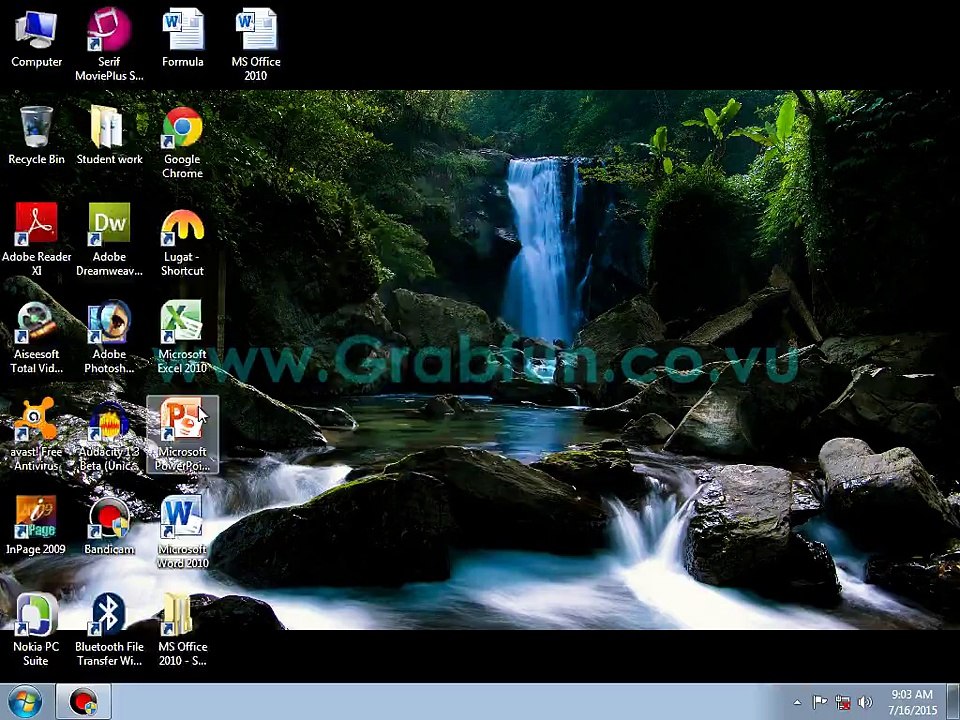Screen dimensions: 960x720
Task: Click the Microsoft PowerPoint shortcut
Action: click(x=182, y=434)
